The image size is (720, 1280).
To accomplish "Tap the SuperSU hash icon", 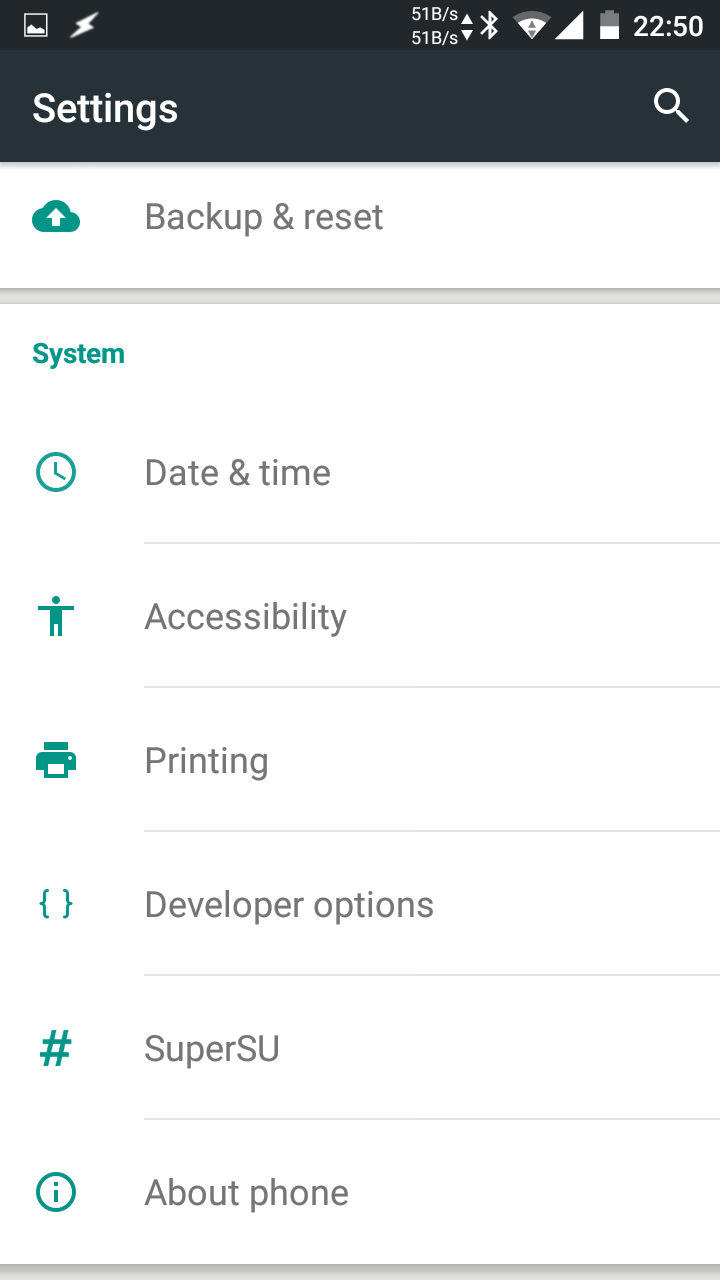I will pyautogui.click(x=56, y=1049).
